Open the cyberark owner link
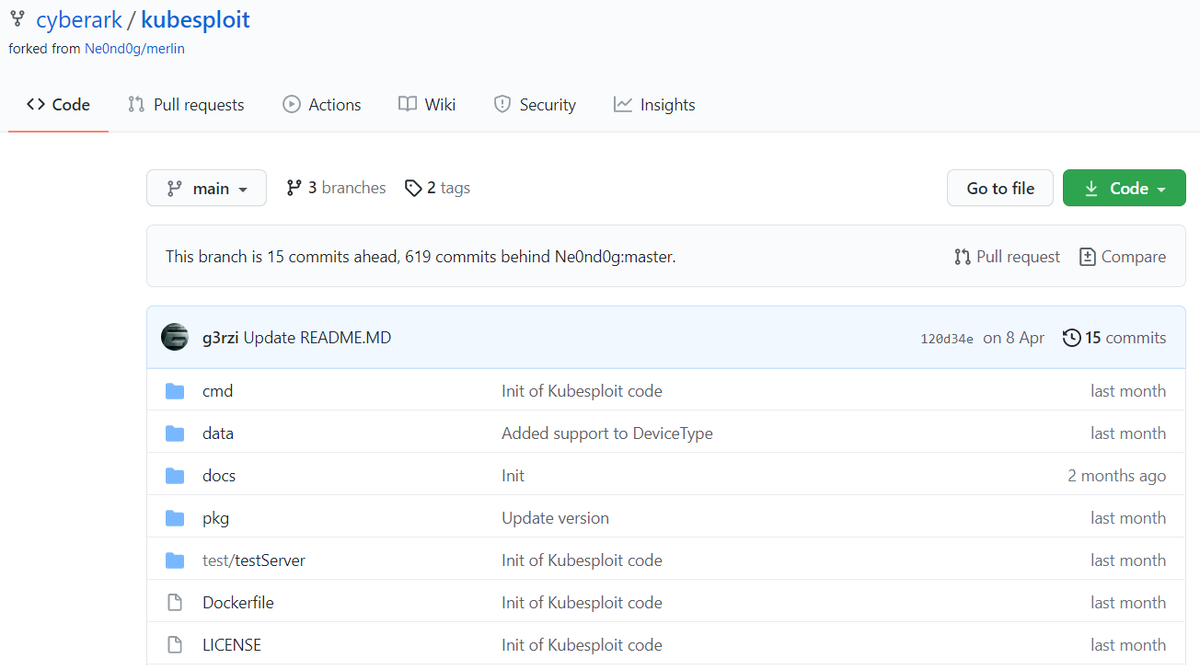 [x=77, y=20]
